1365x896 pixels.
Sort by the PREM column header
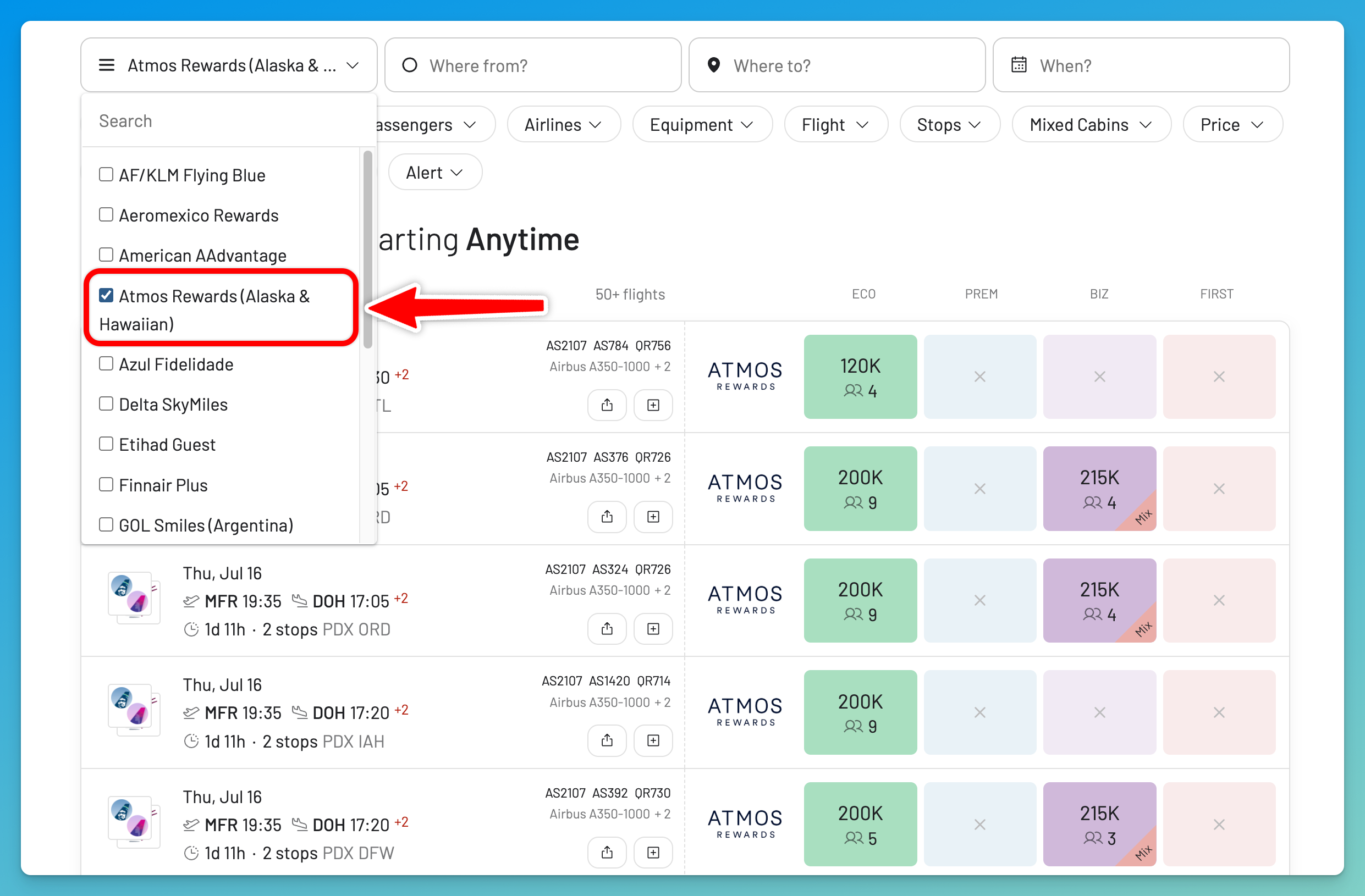pos(981,294)
